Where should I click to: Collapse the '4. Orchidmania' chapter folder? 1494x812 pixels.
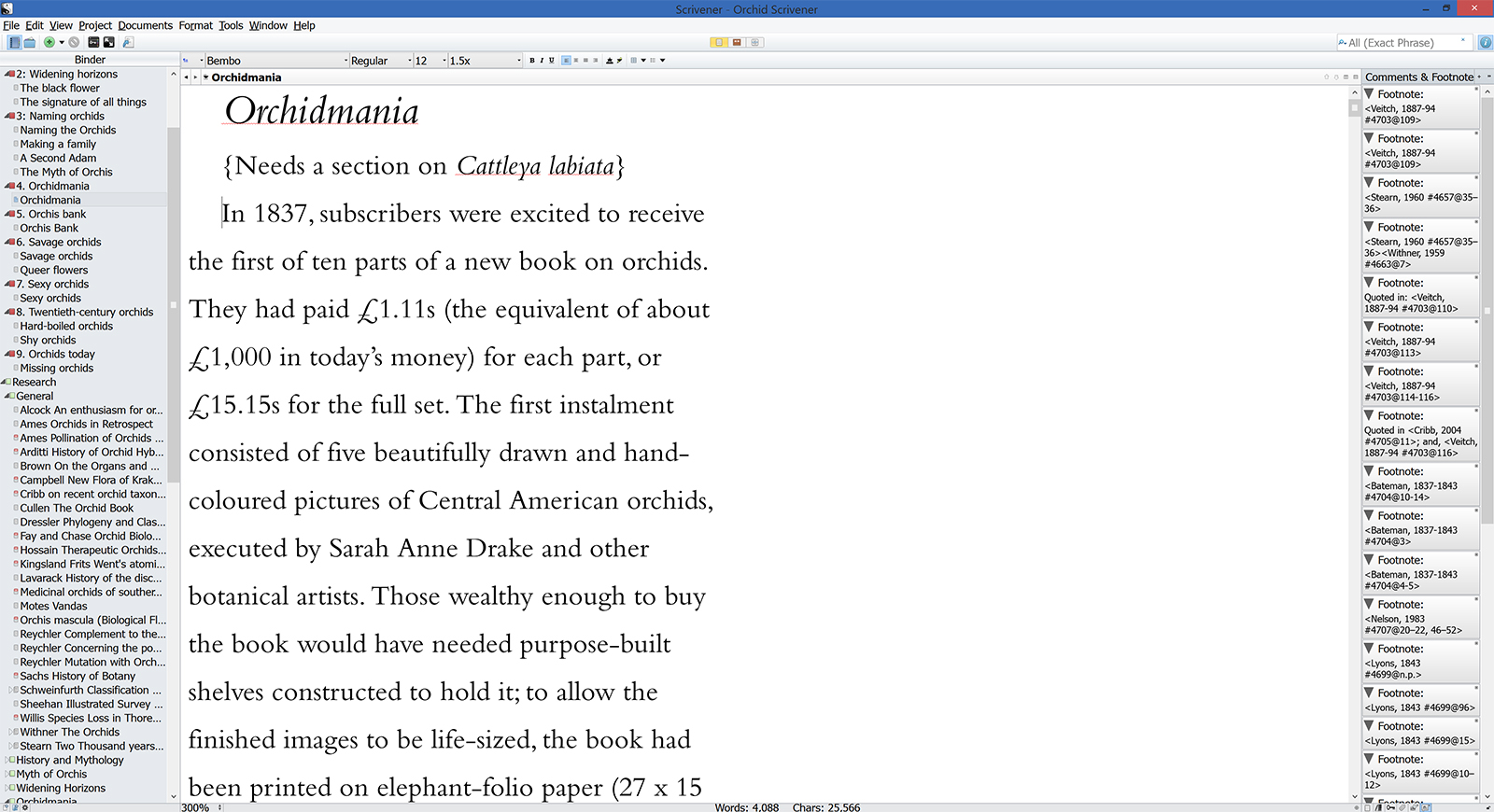pos(7,186)
